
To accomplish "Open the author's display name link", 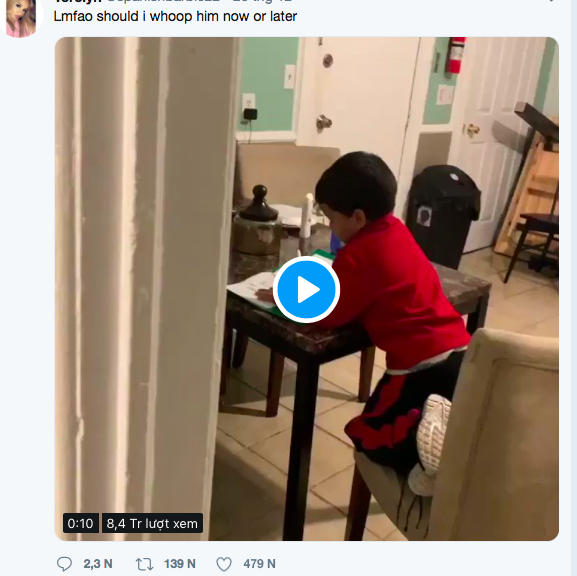I will pos(77,1).
